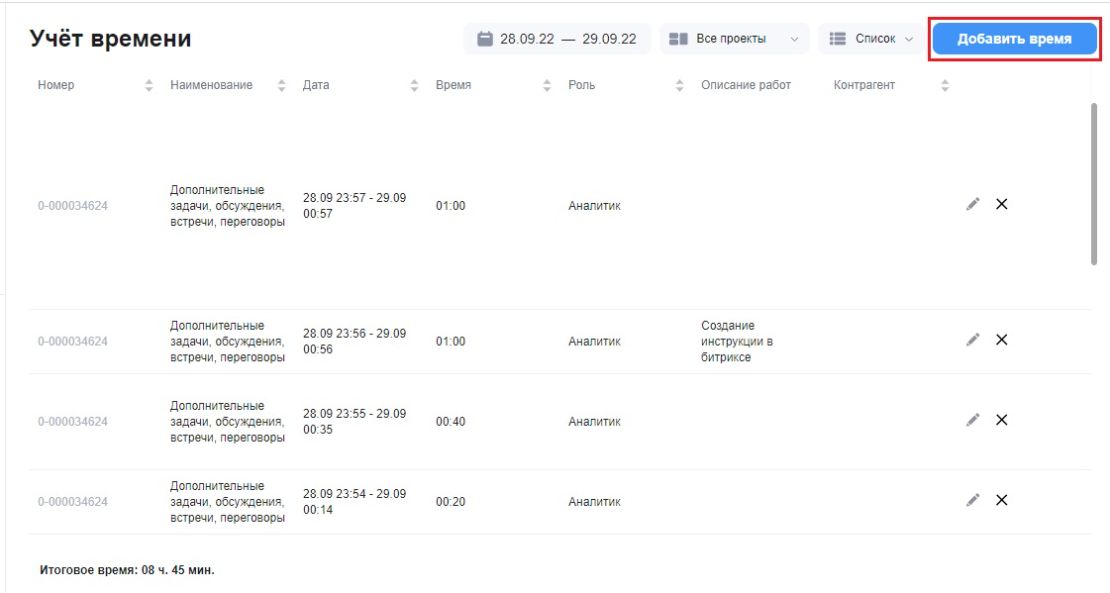Sort by the 'Время' column arrows
1110x593 pixels.
pos(547,86)
